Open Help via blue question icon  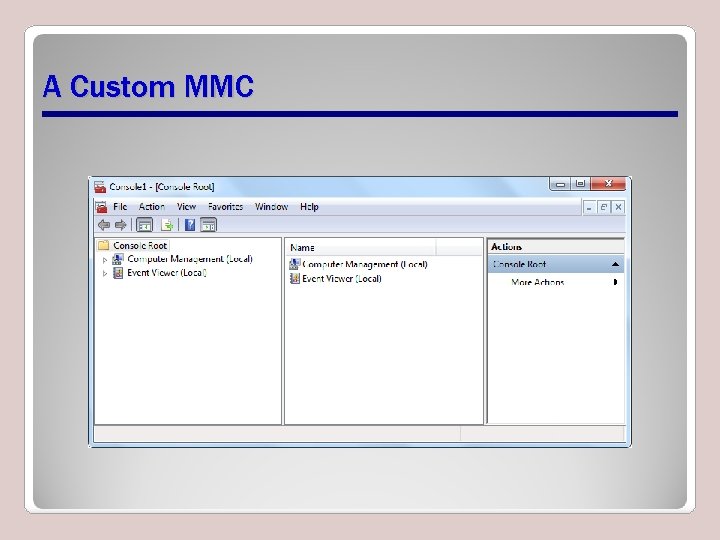pos(190,225)
